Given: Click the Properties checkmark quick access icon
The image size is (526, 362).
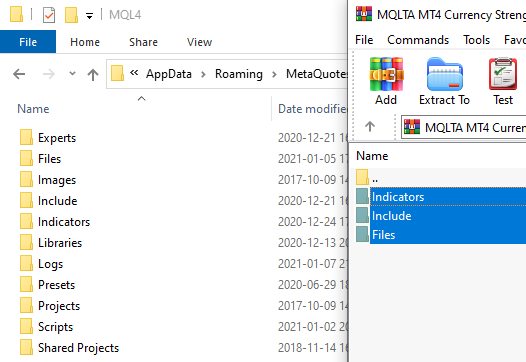Looking at the screenshot, I should [49, 15].
